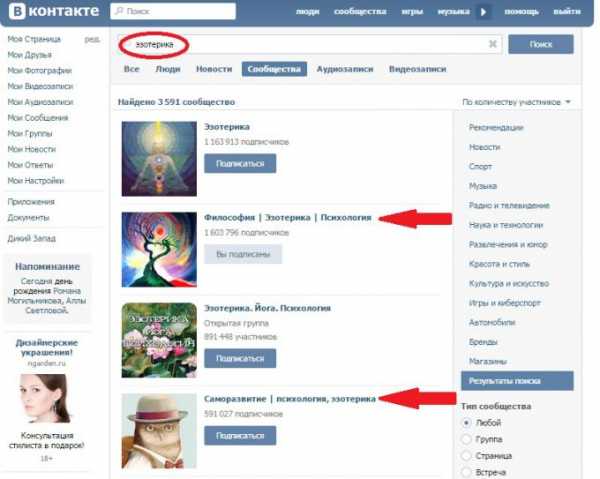Open the "Дизайнерские украшения!" ad title

(x=47, y=347)
